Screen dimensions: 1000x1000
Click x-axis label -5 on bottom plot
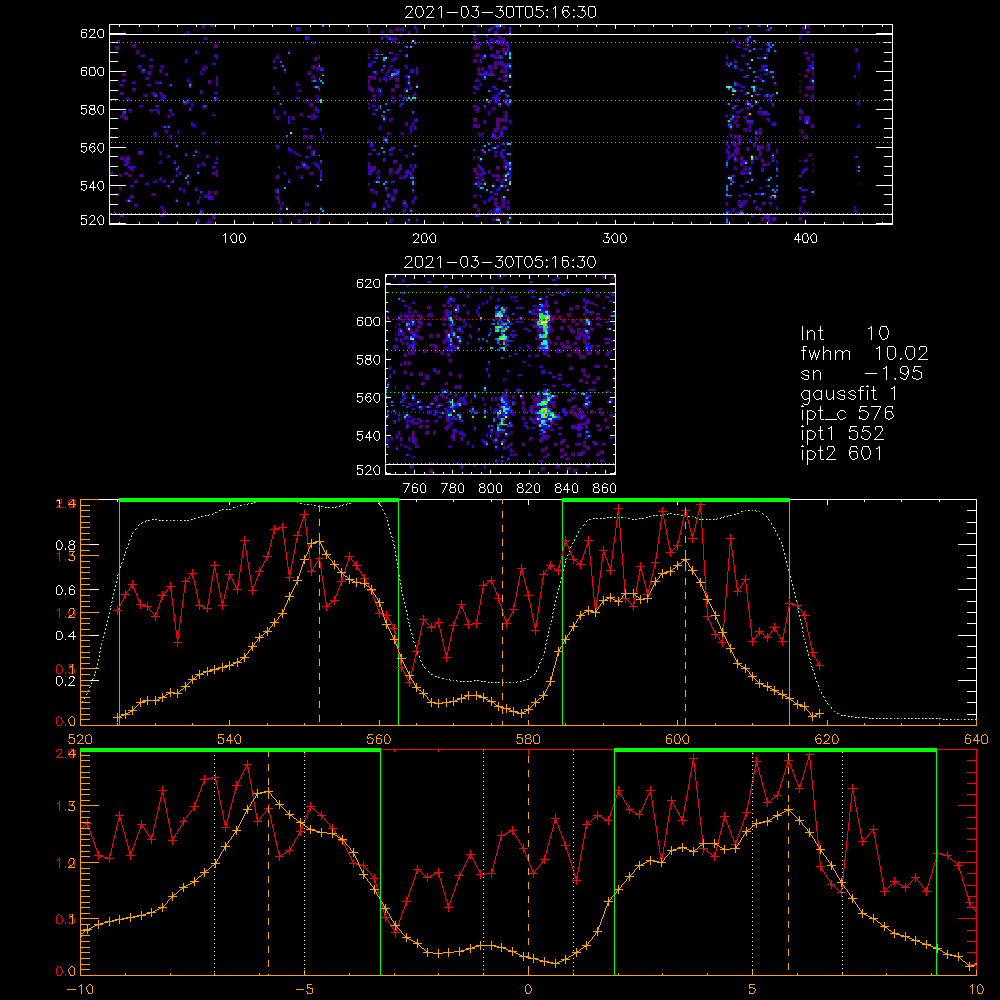click(304, 990)
